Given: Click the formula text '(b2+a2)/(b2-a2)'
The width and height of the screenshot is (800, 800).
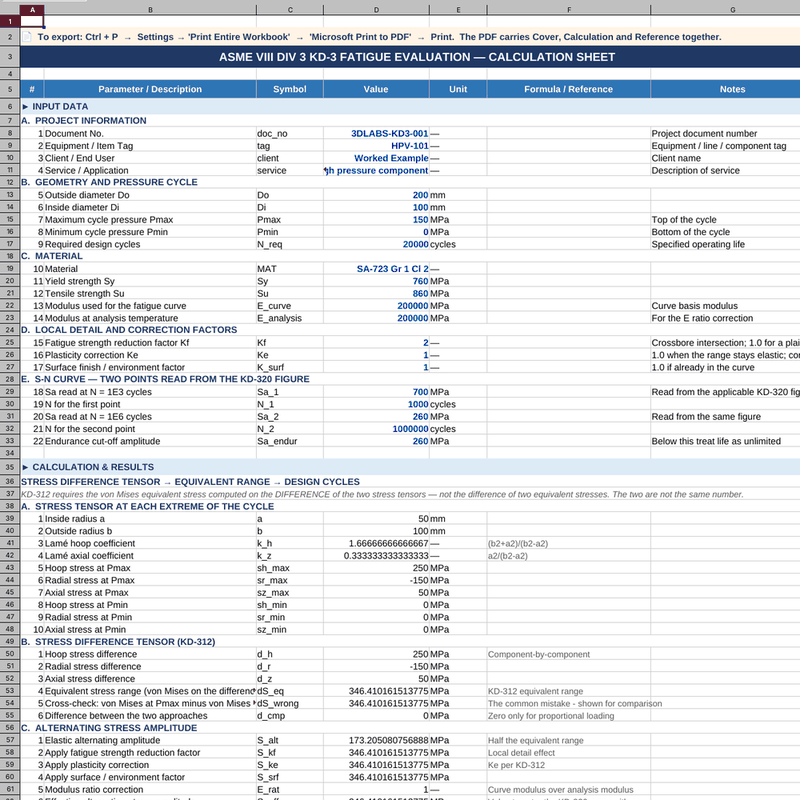Looking at the screenshot, I should point(518,544).
